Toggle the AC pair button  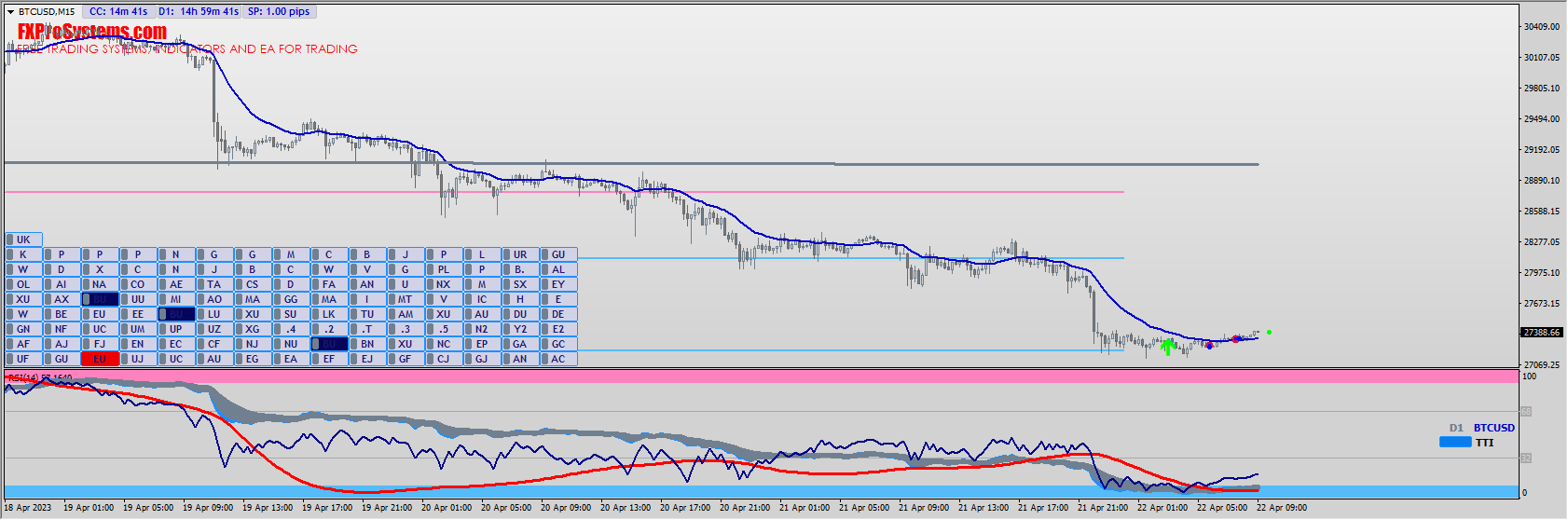click(x=558, y=359)
